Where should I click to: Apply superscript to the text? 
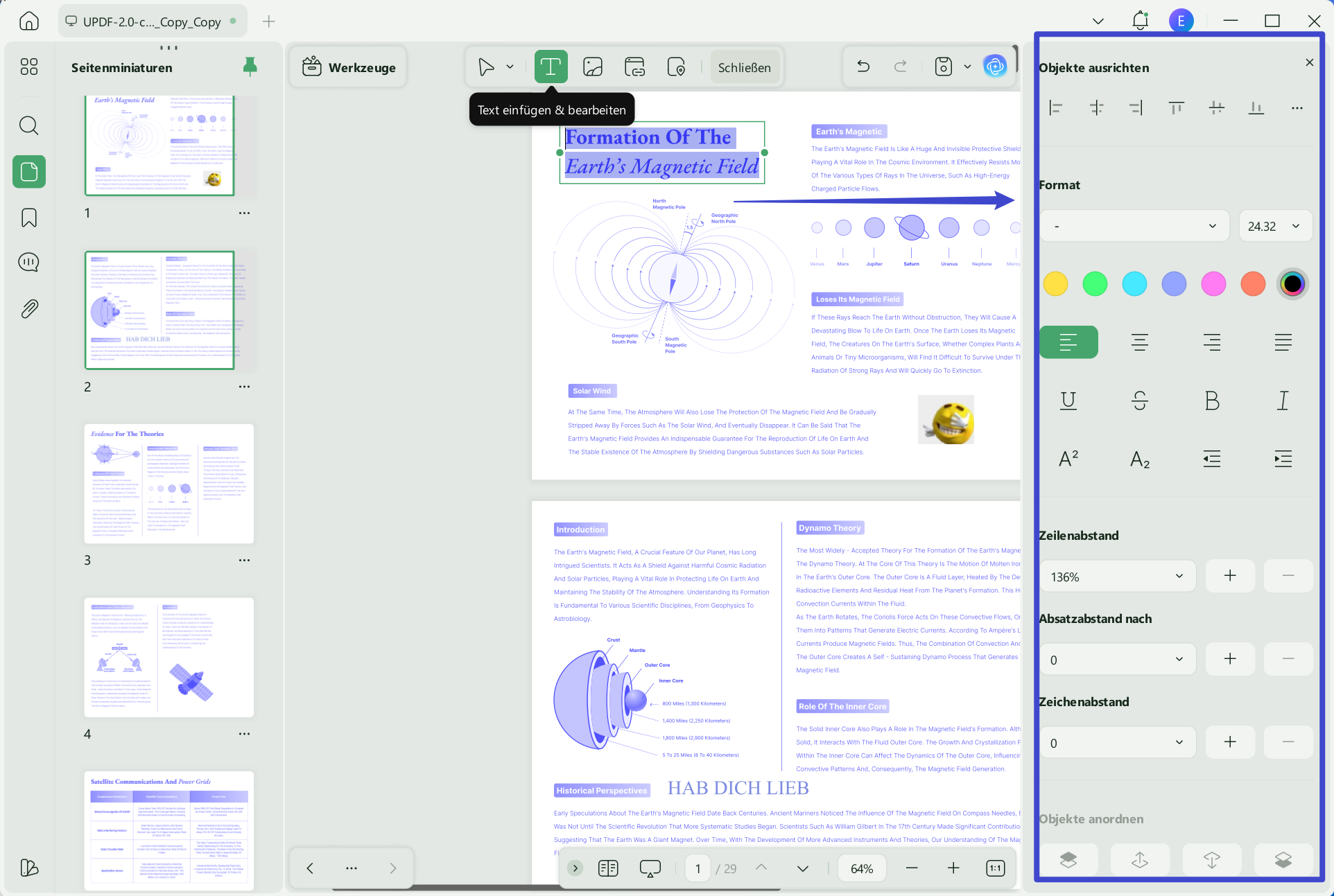pos(1068,458)
